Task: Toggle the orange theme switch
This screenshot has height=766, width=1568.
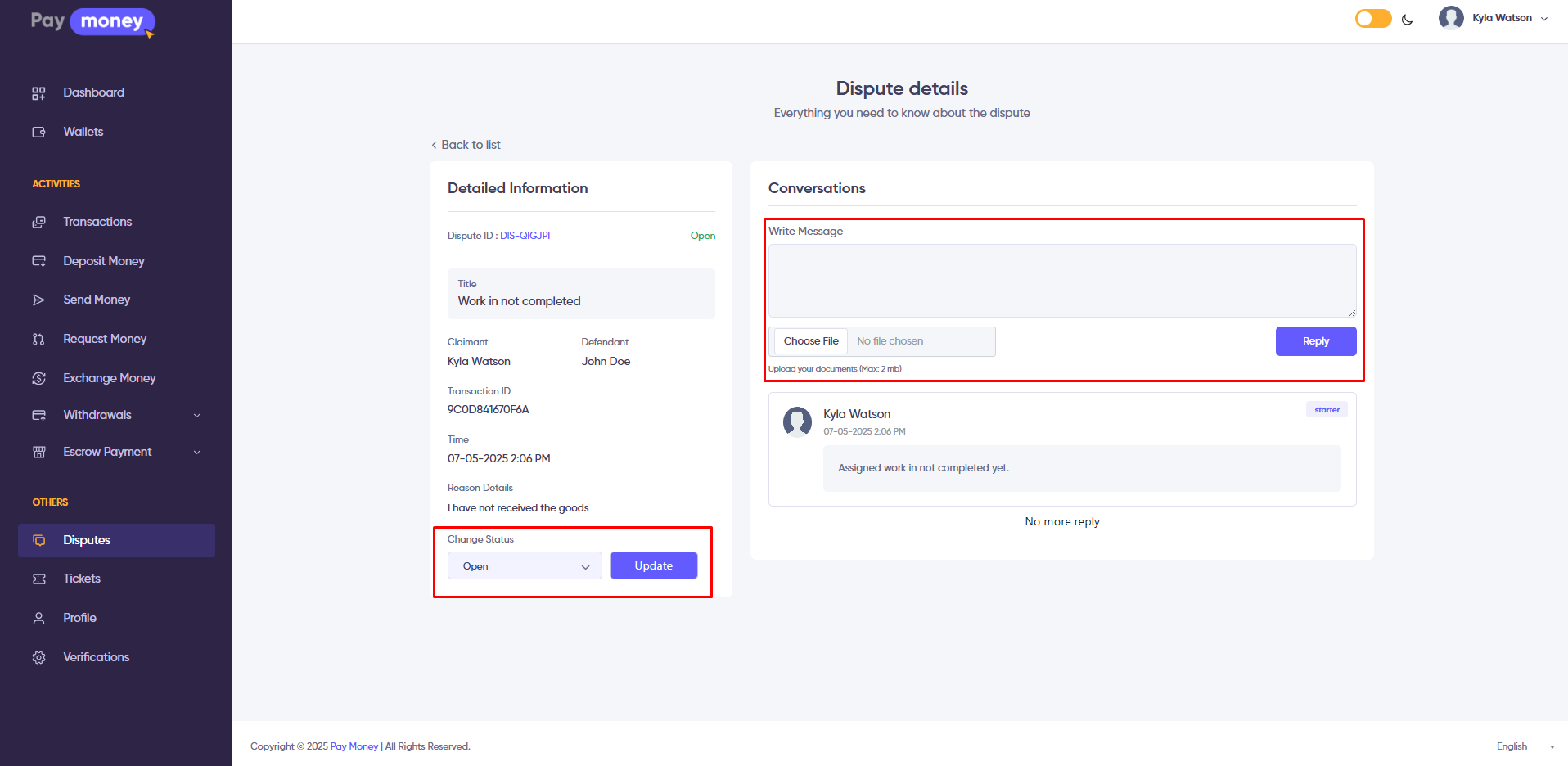Action: coord(1373,19)
